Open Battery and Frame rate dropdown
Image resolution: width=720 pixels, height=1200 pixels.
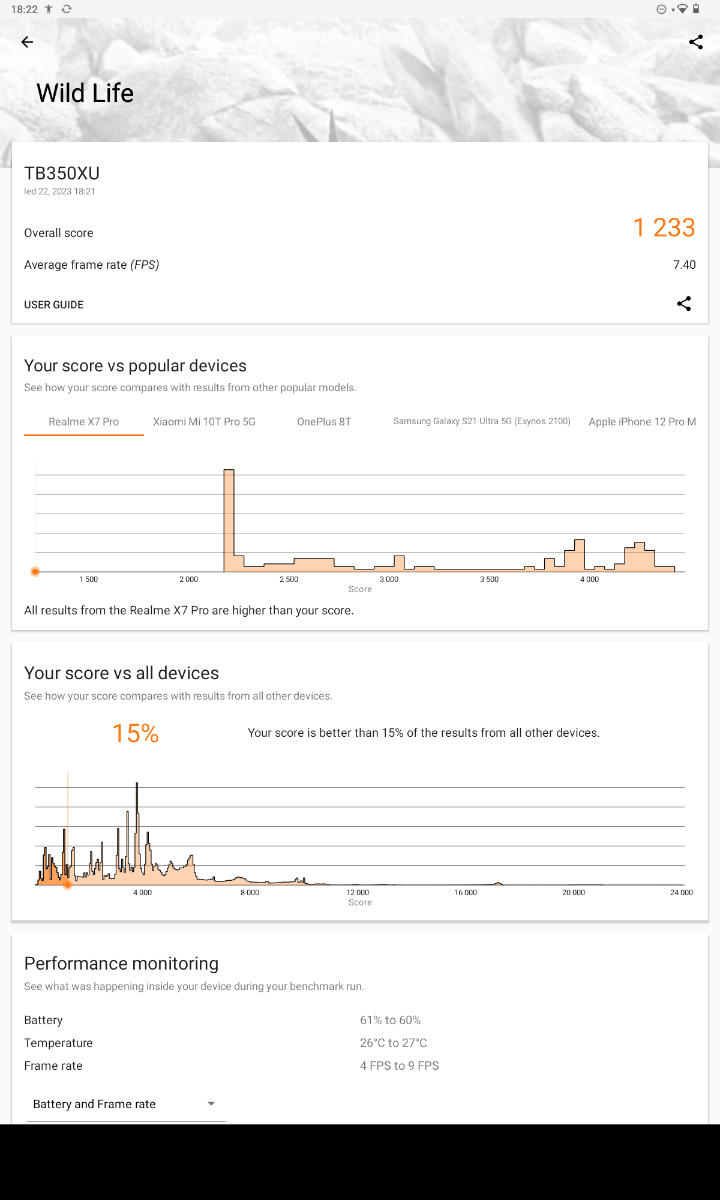pyautogui.click(x=125, y=1104)
